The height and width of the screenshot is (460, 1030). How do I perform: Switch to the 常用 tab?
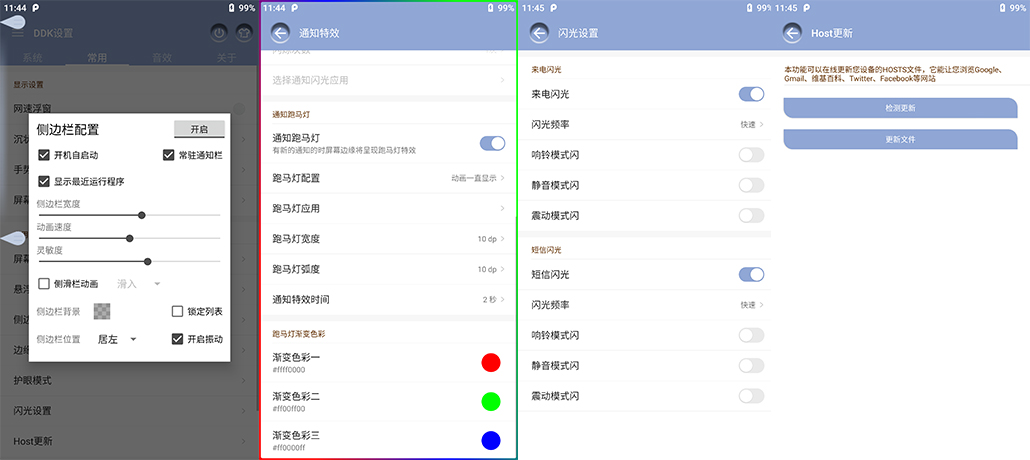click(x=97, y=58)
